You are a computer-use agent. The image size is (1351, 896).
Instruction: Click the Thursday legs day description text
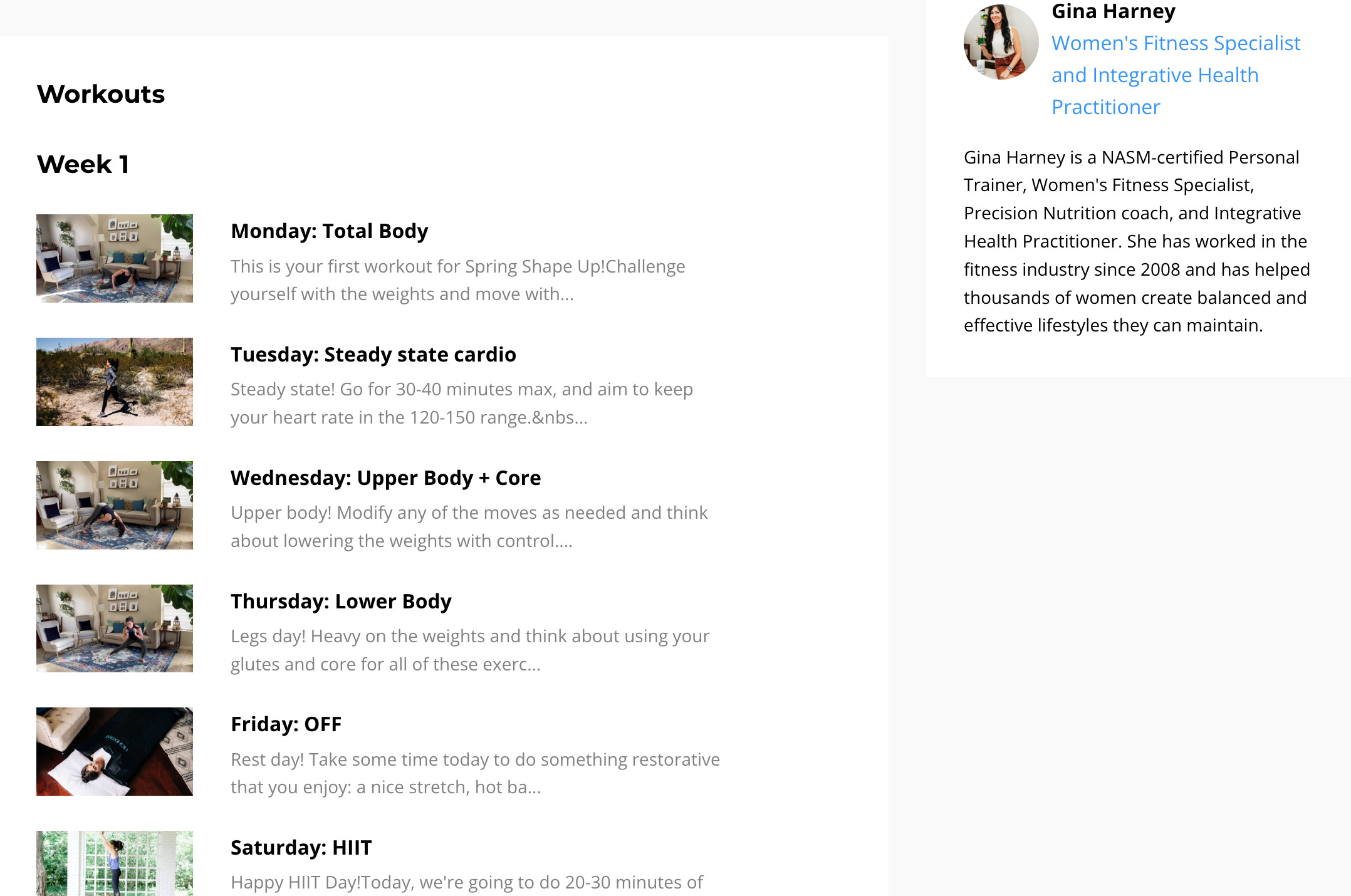click(470, 650)
